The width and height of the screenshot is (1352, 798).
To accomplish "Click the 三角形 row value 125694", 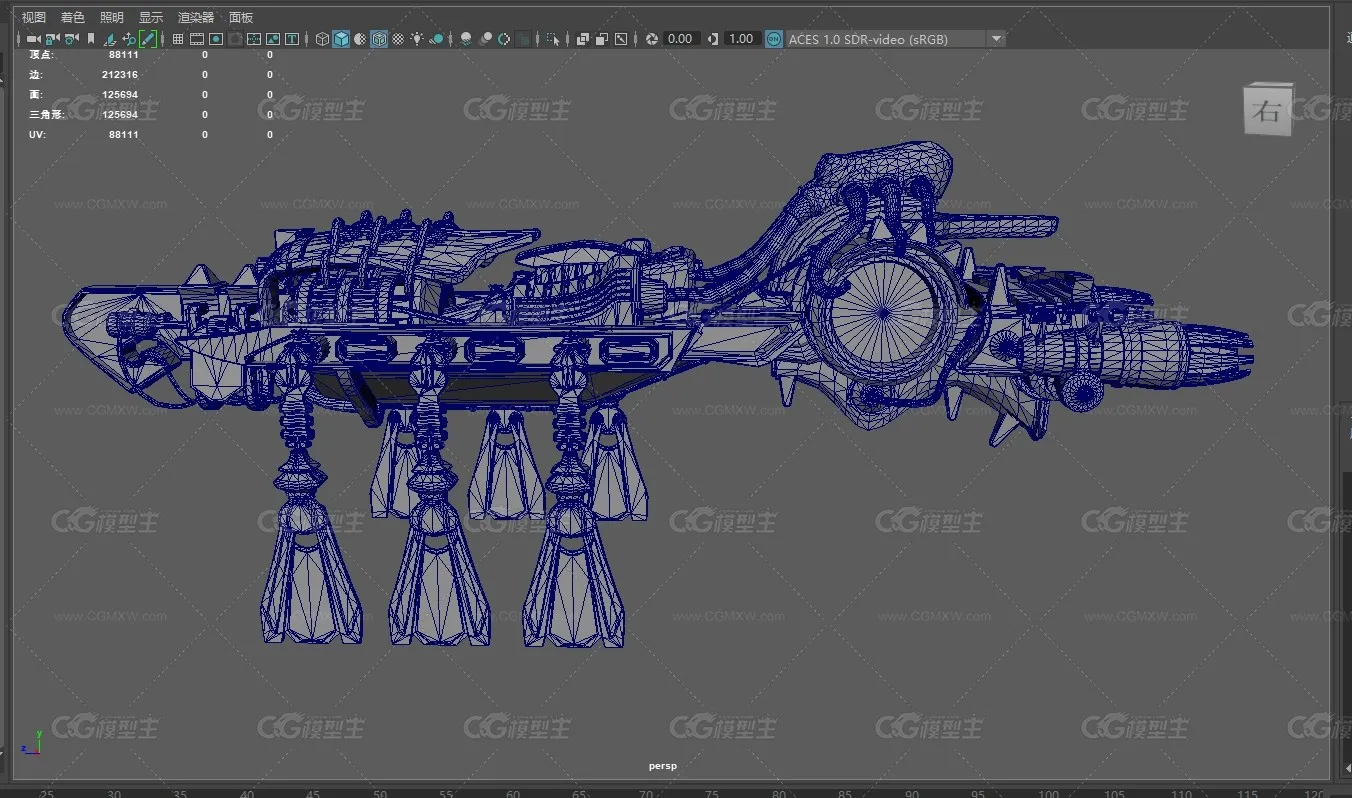I will 120,115.
